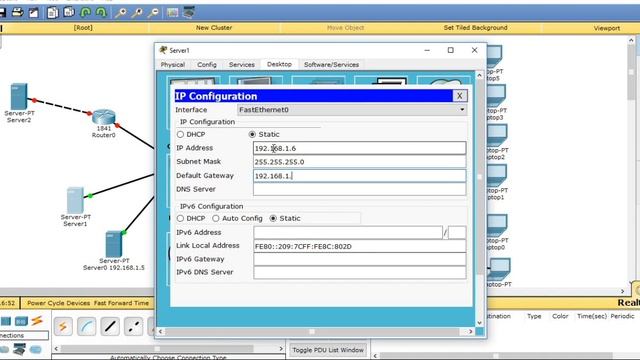Click the IPv6 prefix length field
The height and width of the screenshot is (360, 640).
coord(457,233)
